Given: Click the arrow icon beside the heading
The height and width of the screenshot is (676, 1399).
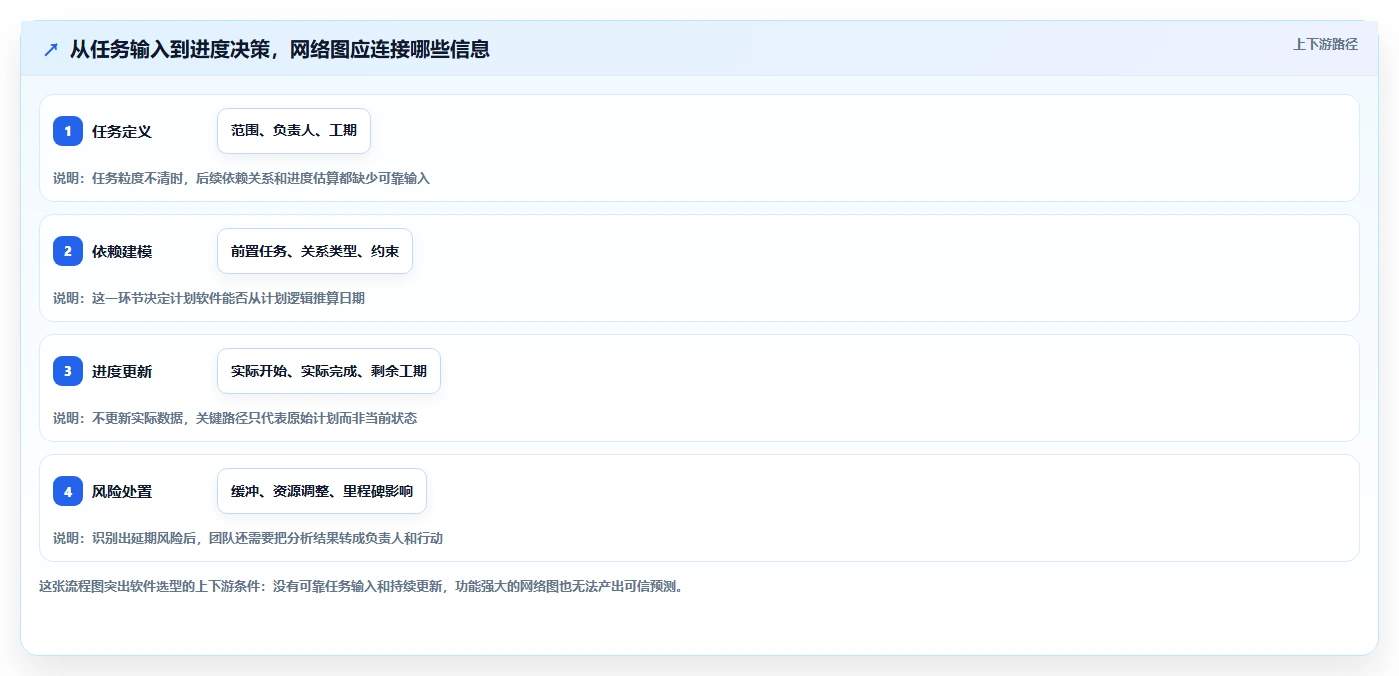Looking at the screenshot, I should [51, 49].
